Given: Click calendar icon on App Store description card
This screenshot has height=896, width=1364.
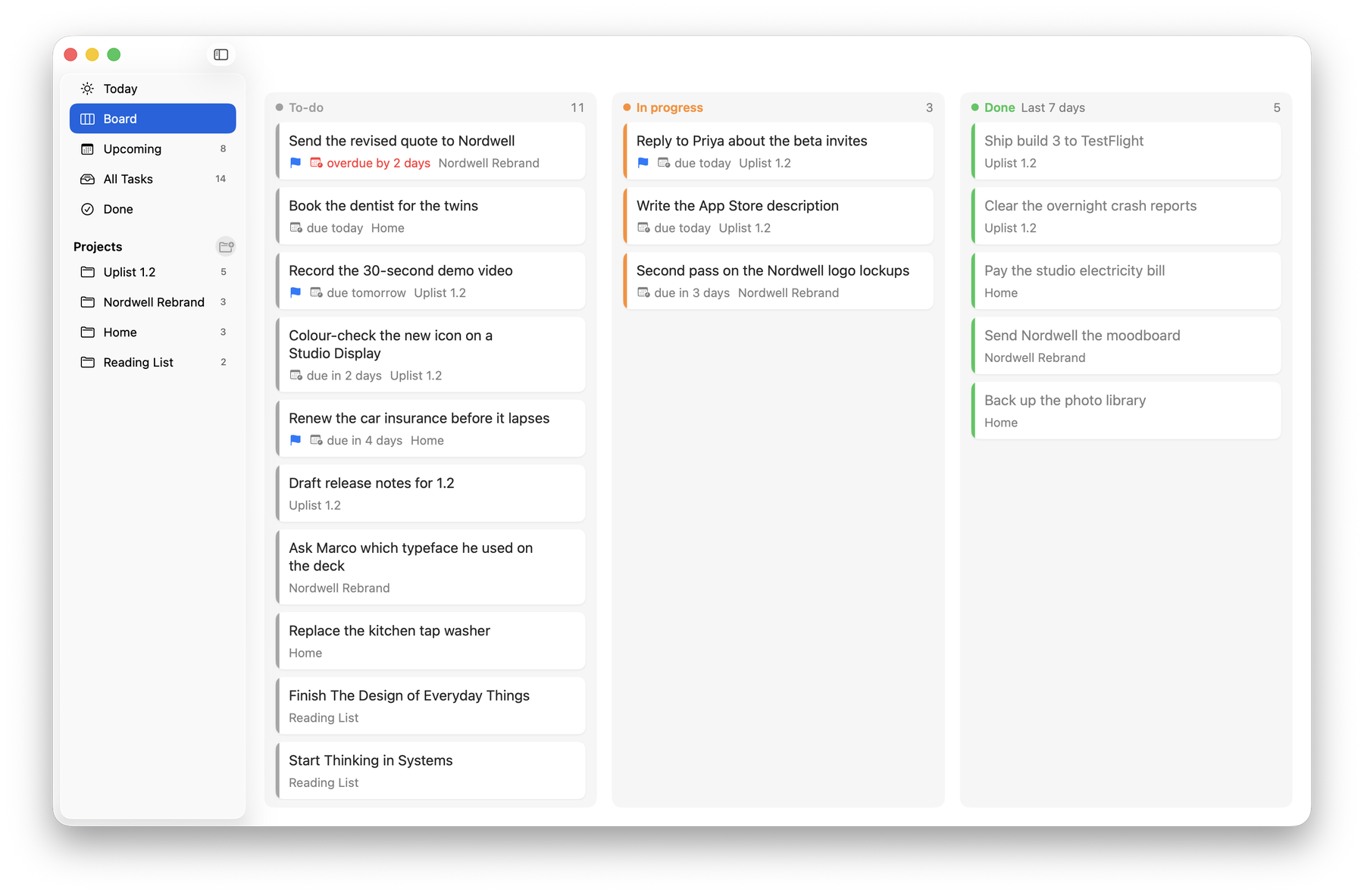Looking at the screenshot, I should point(643,228).
